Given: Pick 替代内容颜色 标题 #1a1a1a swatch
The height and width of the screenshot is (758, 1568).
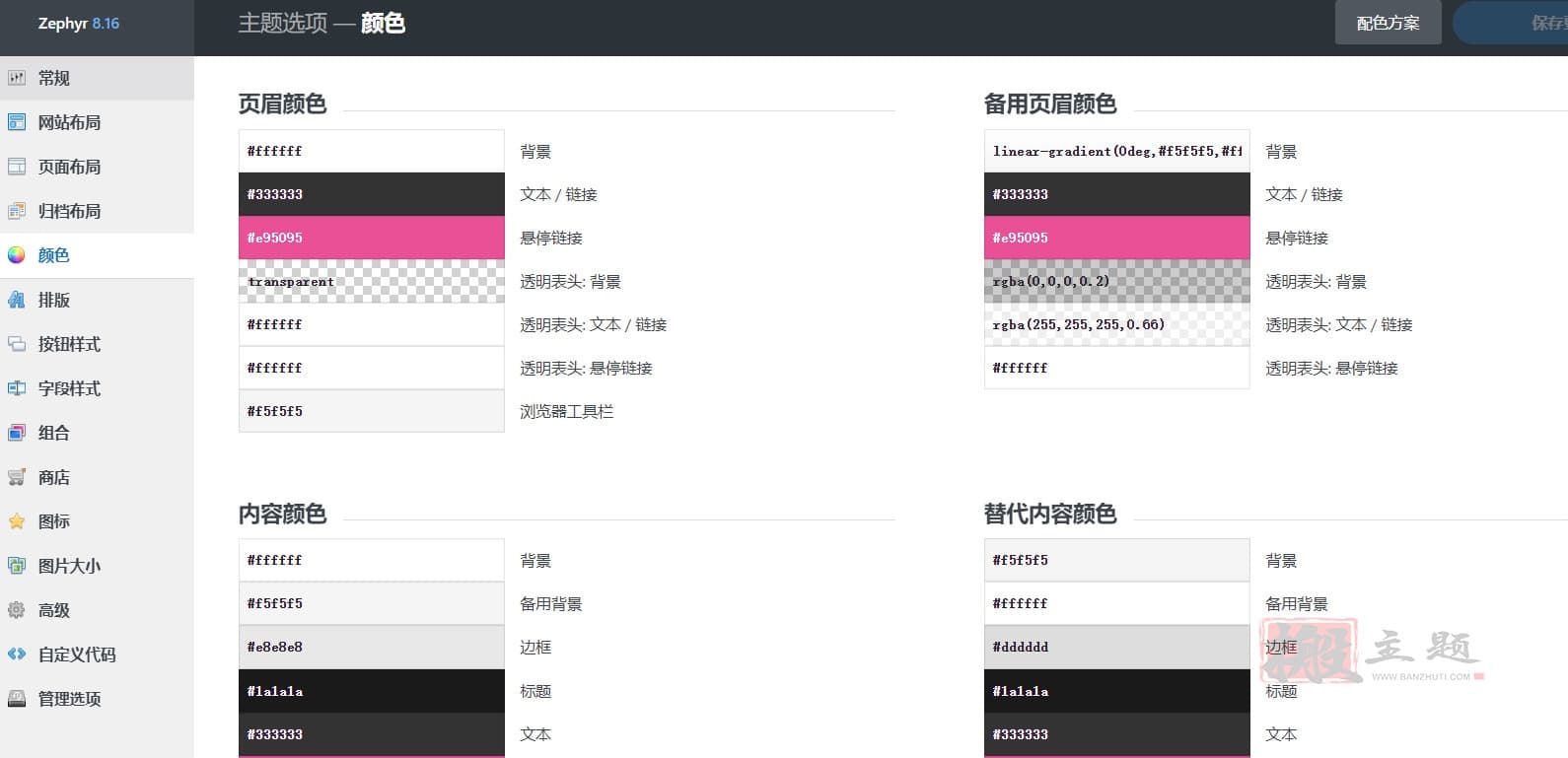Looking at the screenshot, I should tap(1117, 691).
